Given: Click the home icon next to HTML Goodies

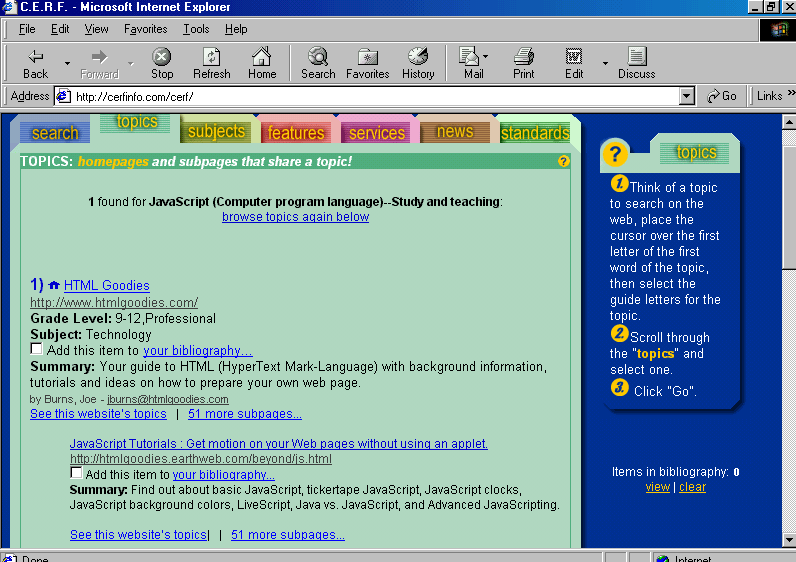Looking at the screenshot, I should pos(54,285).
